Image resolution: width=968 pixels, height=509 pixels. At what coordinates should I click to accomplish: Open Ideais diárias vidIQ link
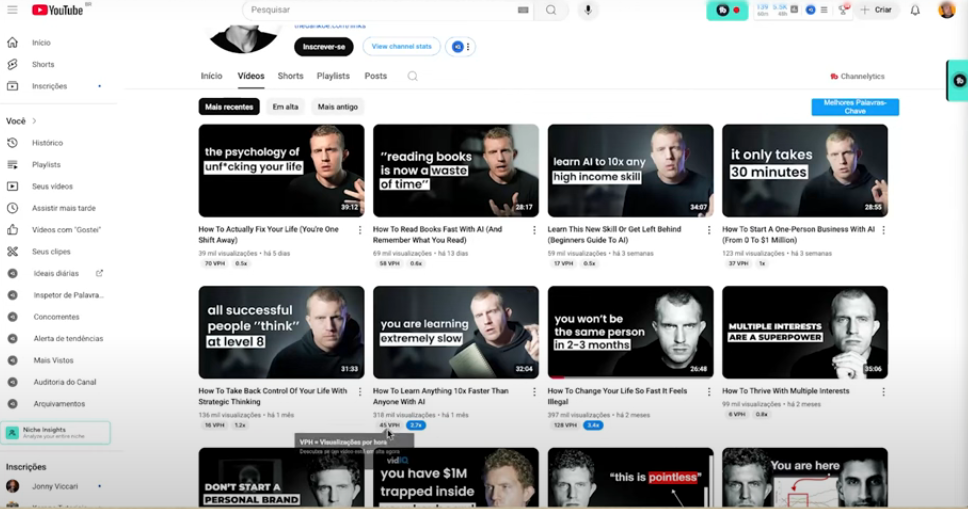[56, 273]
